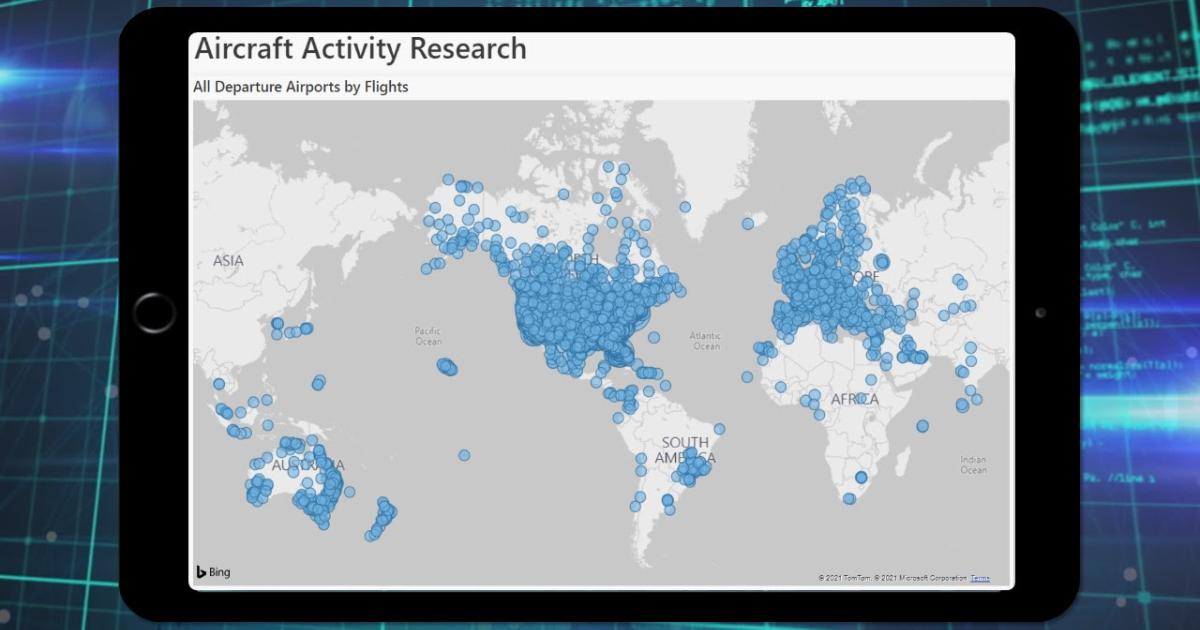This screenshot has height=630, width=1200.
Task: Open the Terms link in map footer
Action: click(x=979, y=578)
